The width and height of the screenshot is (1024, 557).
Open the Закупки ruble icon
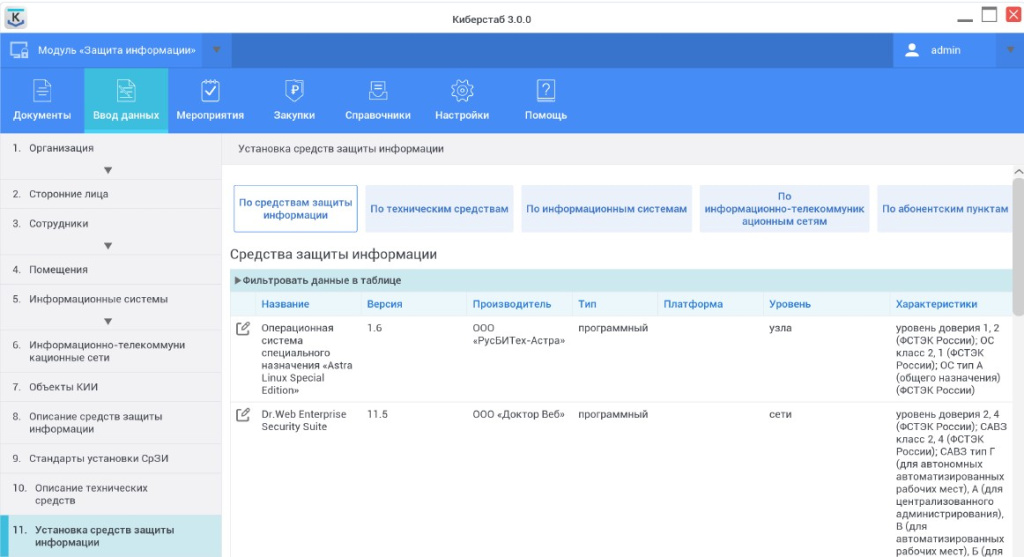pos(294,91)
